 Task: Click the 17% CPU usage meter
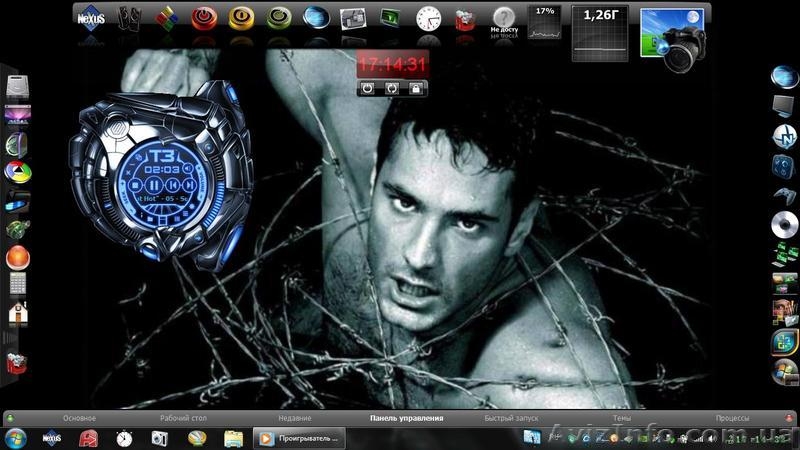coord(544,22)
